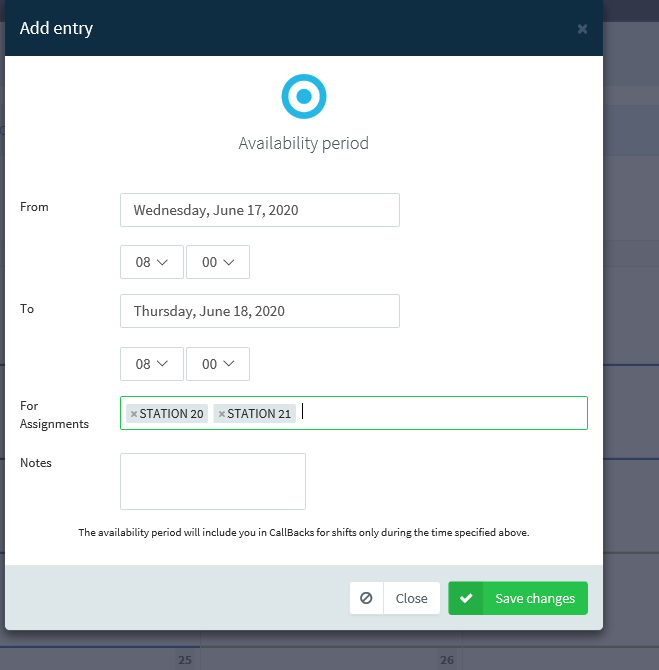
Task: Close the Add entry dialog with X
Action: pos(582,29)
